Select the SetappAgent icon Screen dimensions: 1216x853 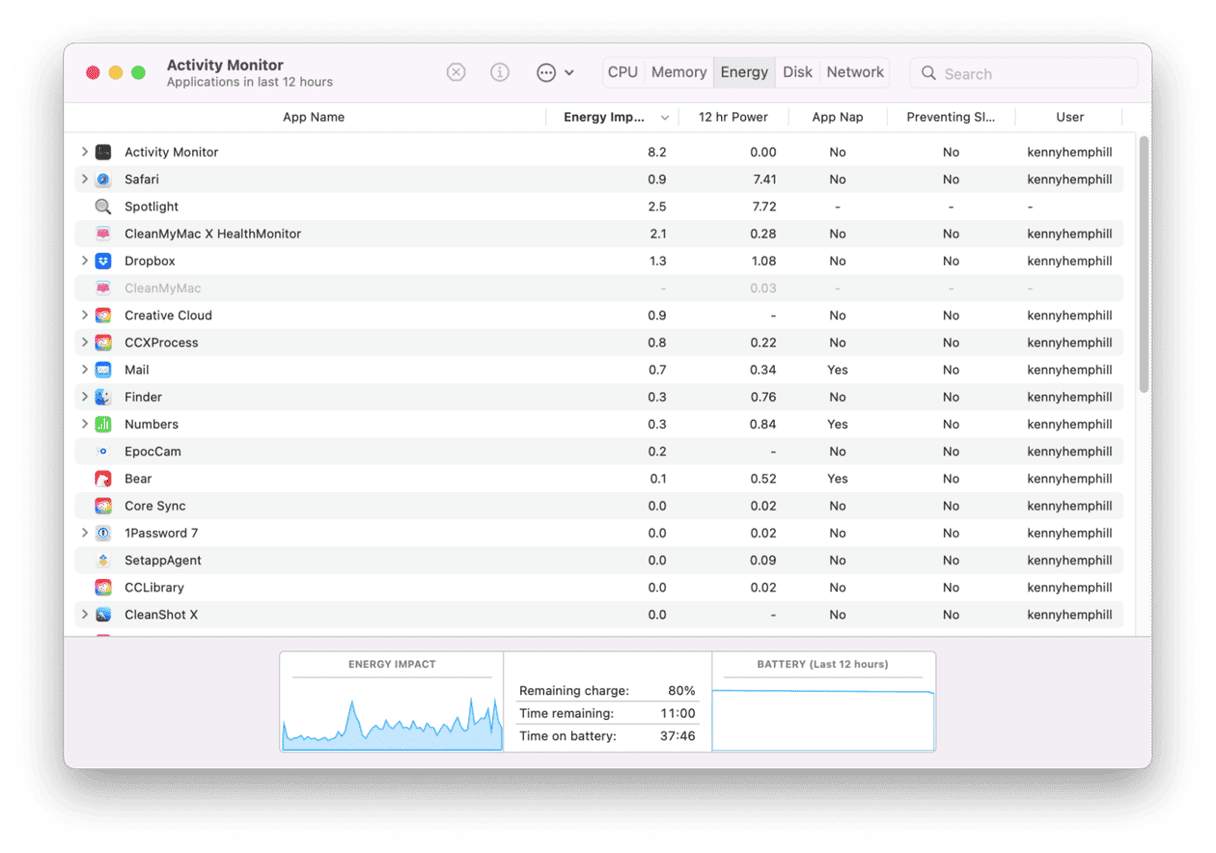[103, 560]
